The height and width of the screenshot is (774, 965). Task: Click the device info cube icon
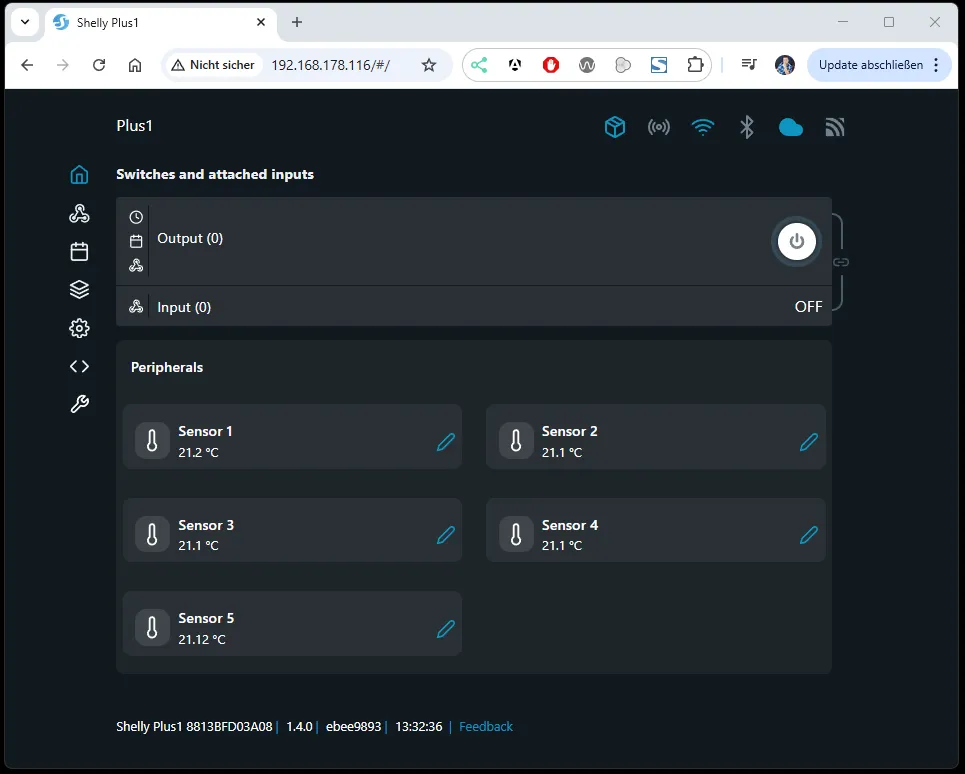pyautogui.click(x=615, y=127)
